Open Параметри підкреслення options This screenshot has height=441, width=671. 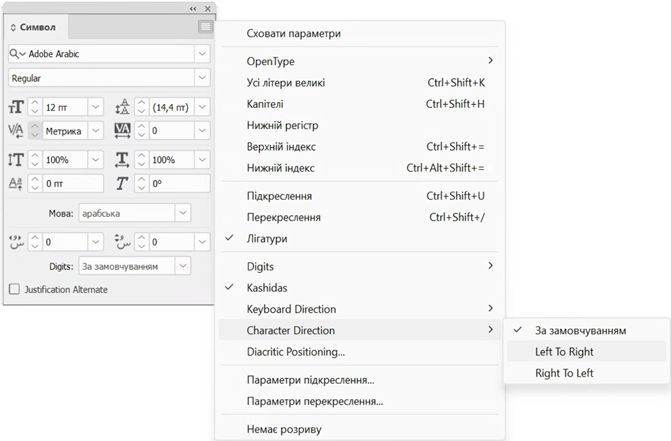pos(359,379)
